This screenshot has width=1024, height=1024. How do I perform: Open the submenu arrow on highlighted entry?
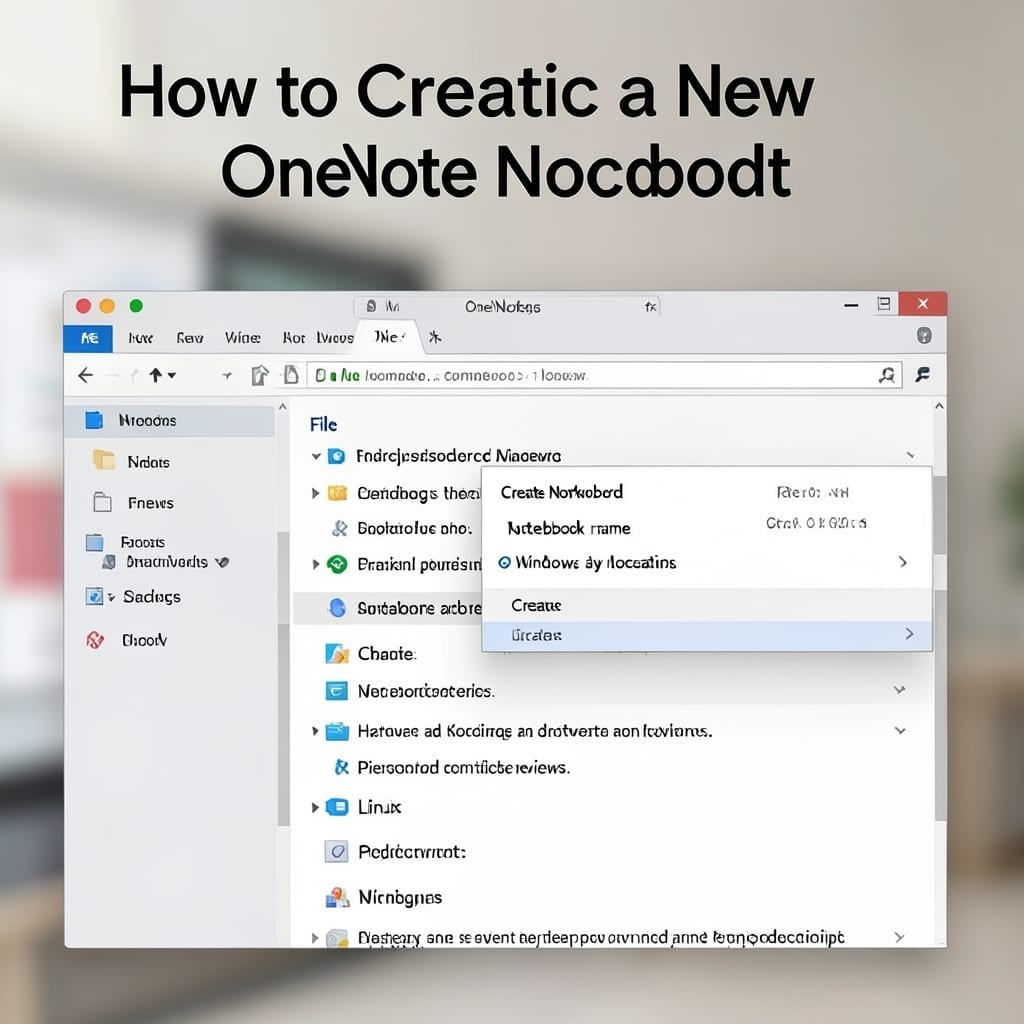pos(909,633)
